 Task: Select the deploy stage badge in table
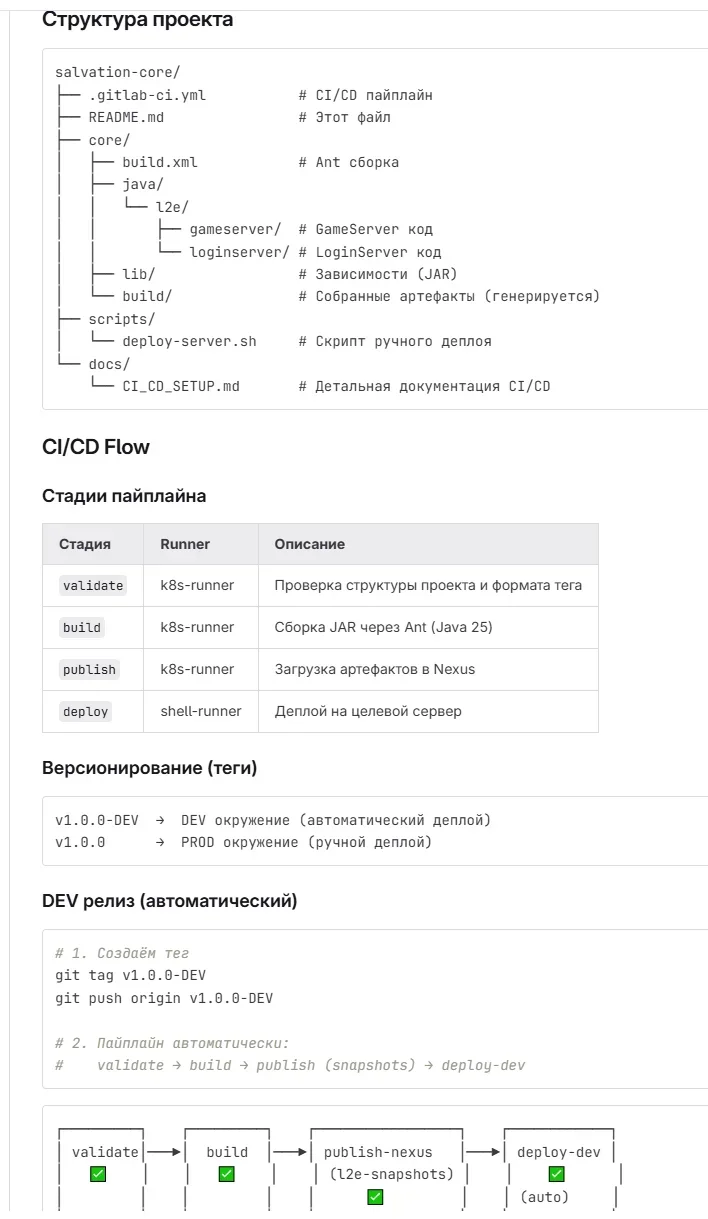point(85,712)
